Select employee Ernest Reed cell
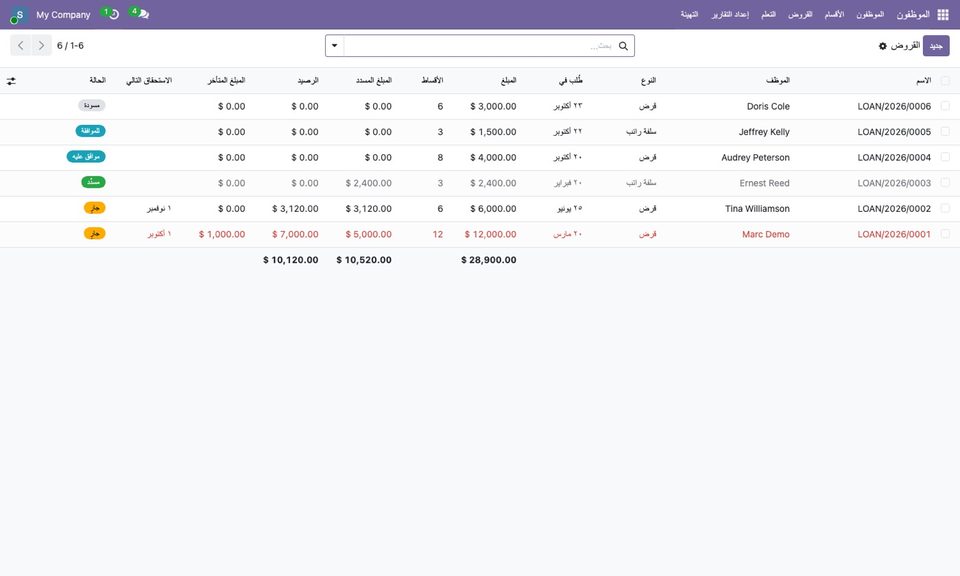960x576 pixels. pyautogui.click(x=765, y=183)
